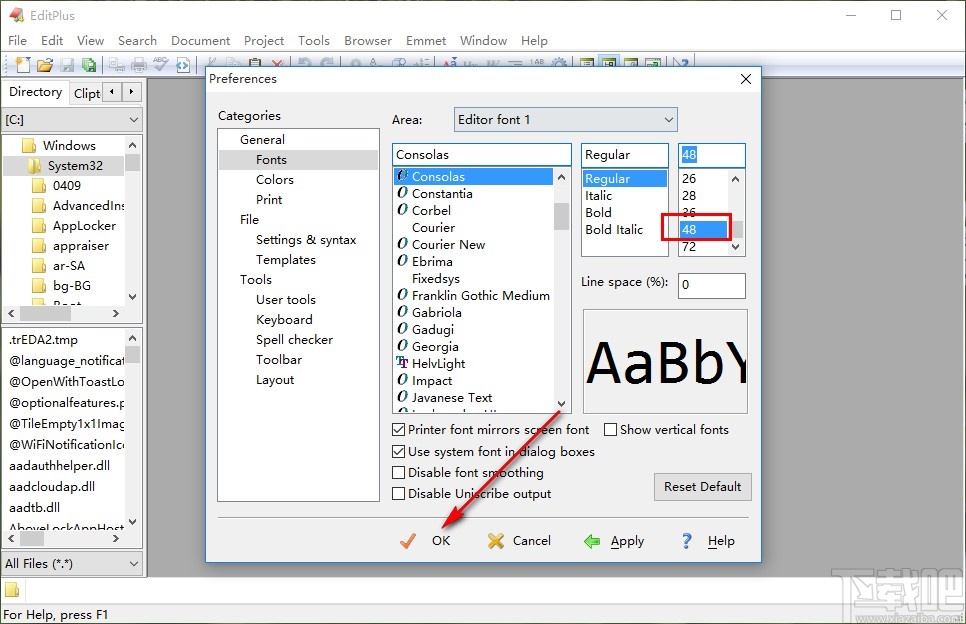Open the Window menu
The width and height of the screenshot is (966, 624).
[x=483, y=41]
